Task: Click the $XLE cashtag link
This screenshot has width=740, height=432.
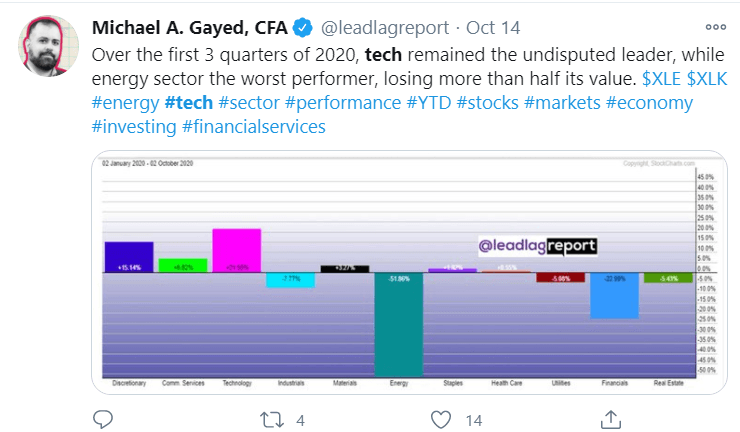Action: (x=659, y=79)
